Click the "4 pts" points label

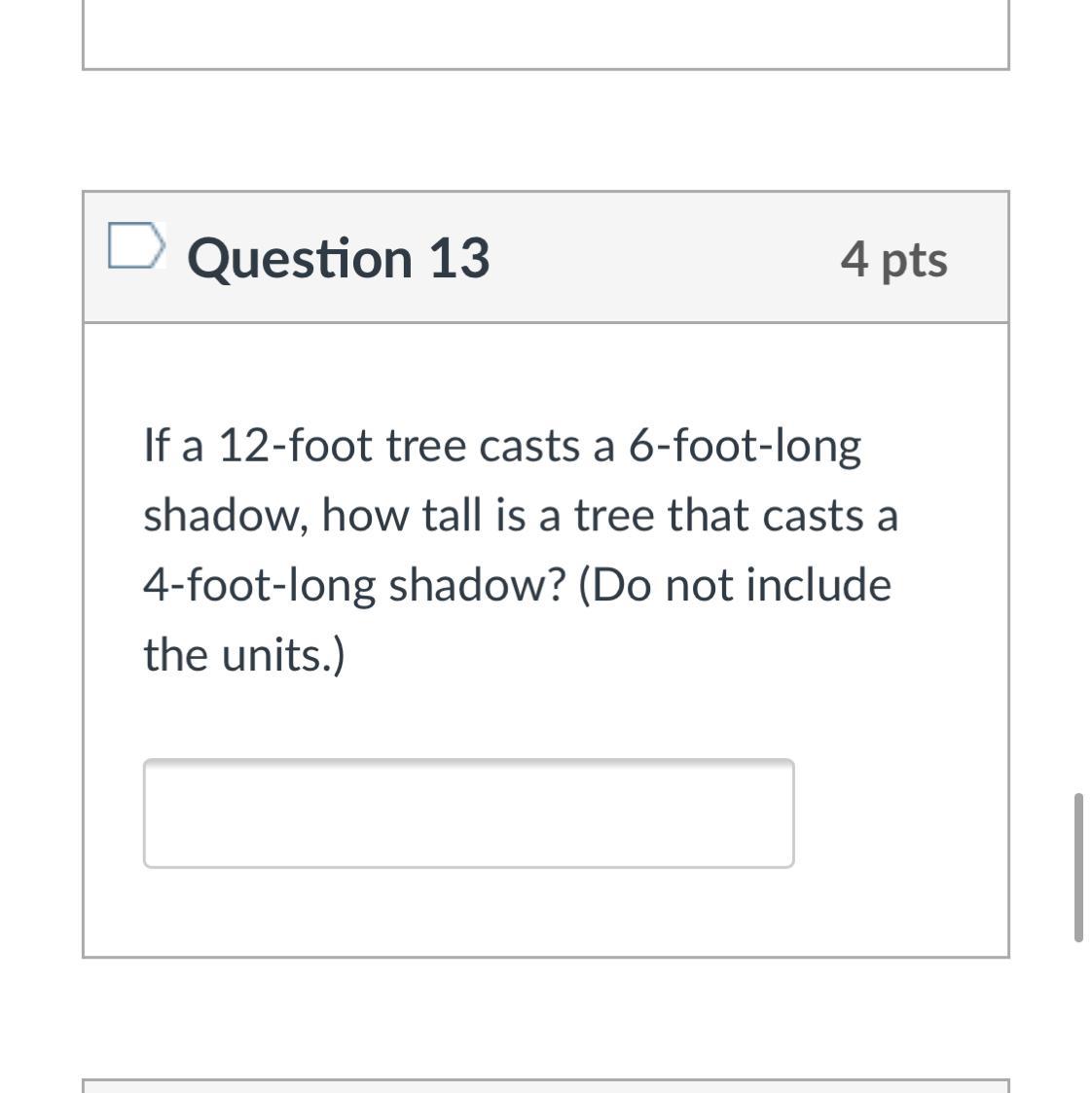tap(893, 259)
